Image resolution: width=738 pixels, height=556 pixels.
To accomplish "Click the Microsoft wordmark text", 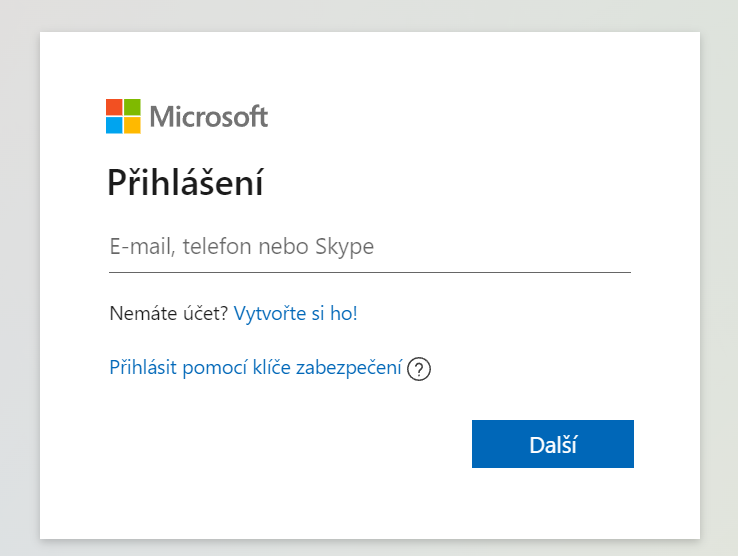I will pos(209,117).
